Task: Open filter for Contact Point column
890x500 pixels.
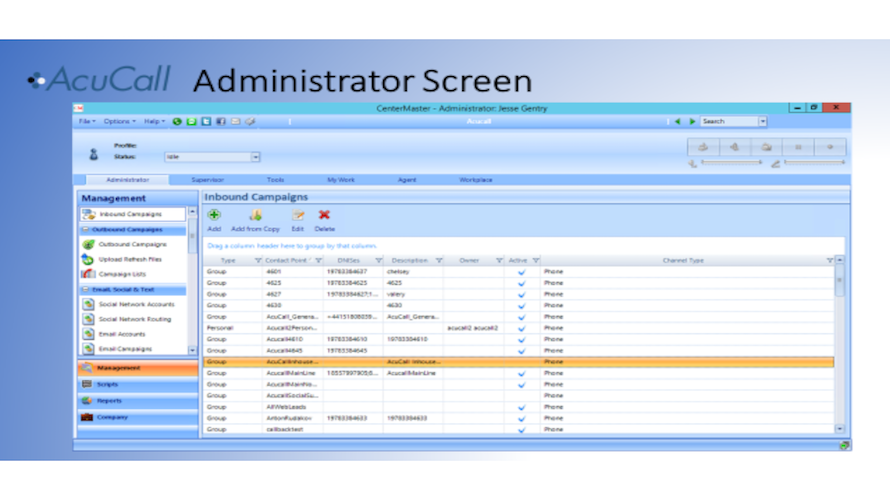Action: [318, 260]
